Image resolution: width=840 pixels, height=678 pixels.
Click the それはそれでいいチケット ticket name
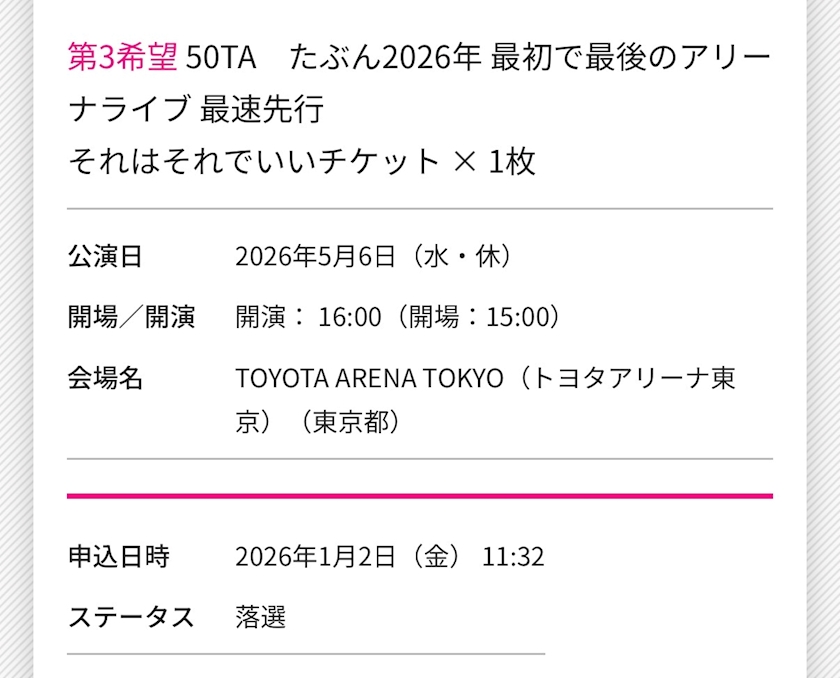[x=254, y=161]
